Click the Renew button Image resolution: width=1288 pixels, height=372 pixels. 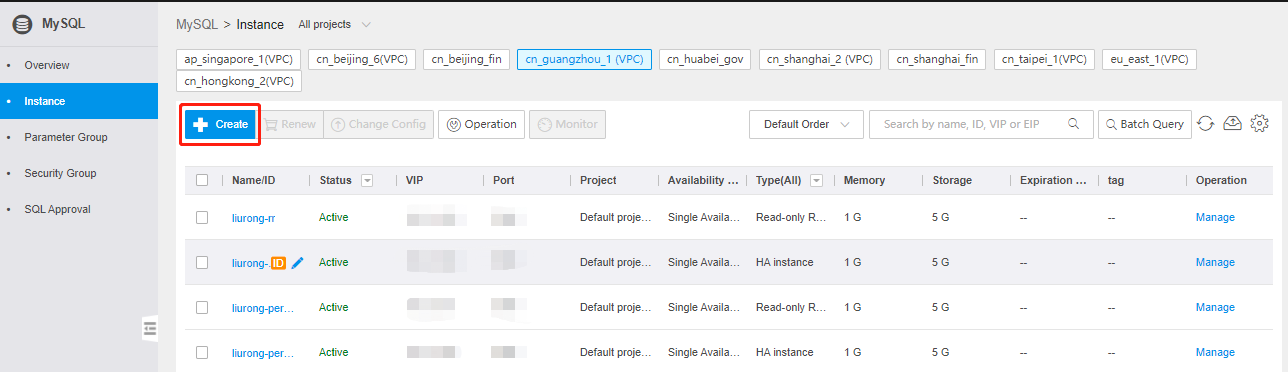[x=289, y=124]
